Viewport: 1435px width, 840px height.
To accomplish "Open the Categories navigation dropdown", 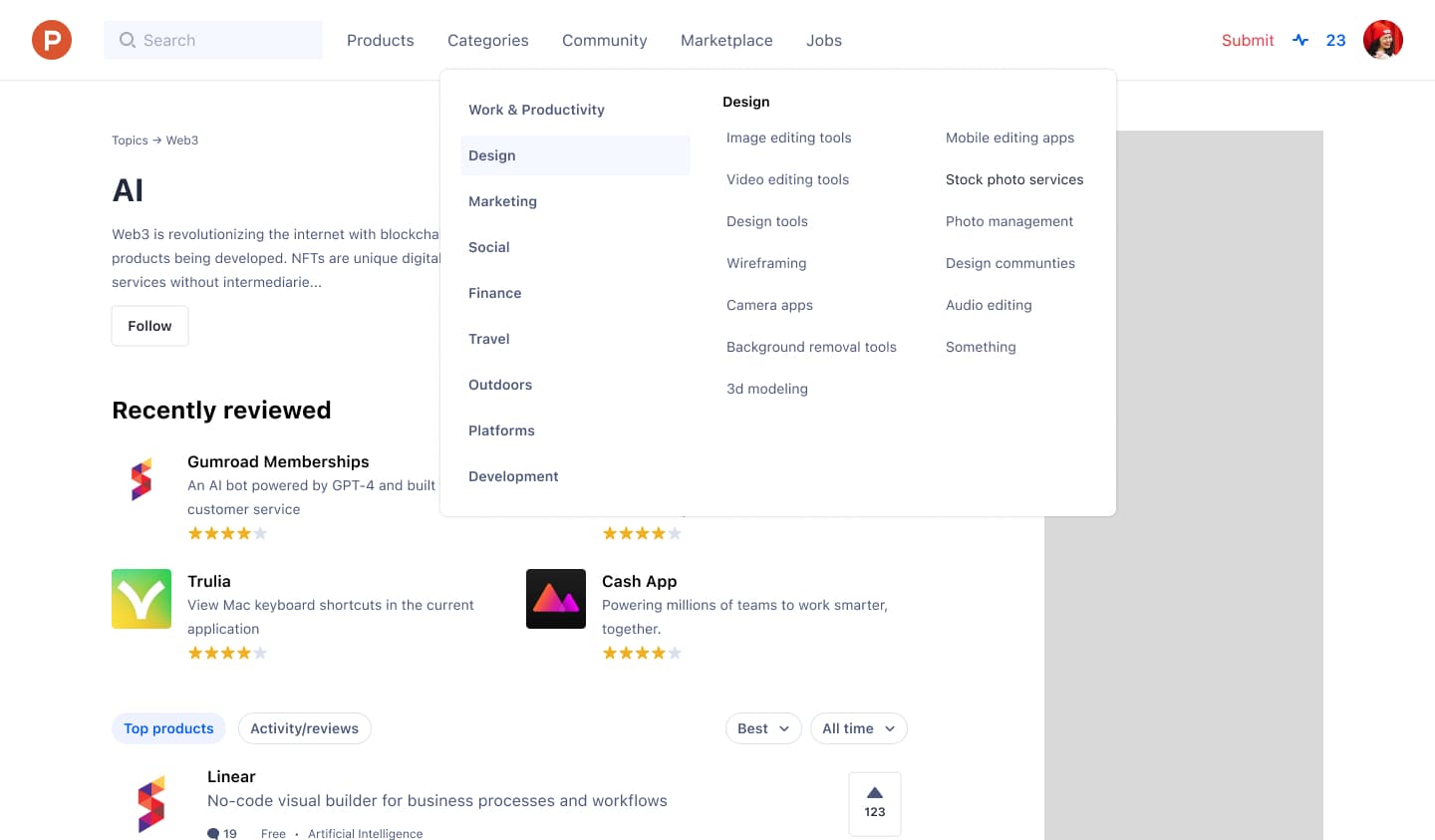I will pyautogui.click(x=487, y=40).
